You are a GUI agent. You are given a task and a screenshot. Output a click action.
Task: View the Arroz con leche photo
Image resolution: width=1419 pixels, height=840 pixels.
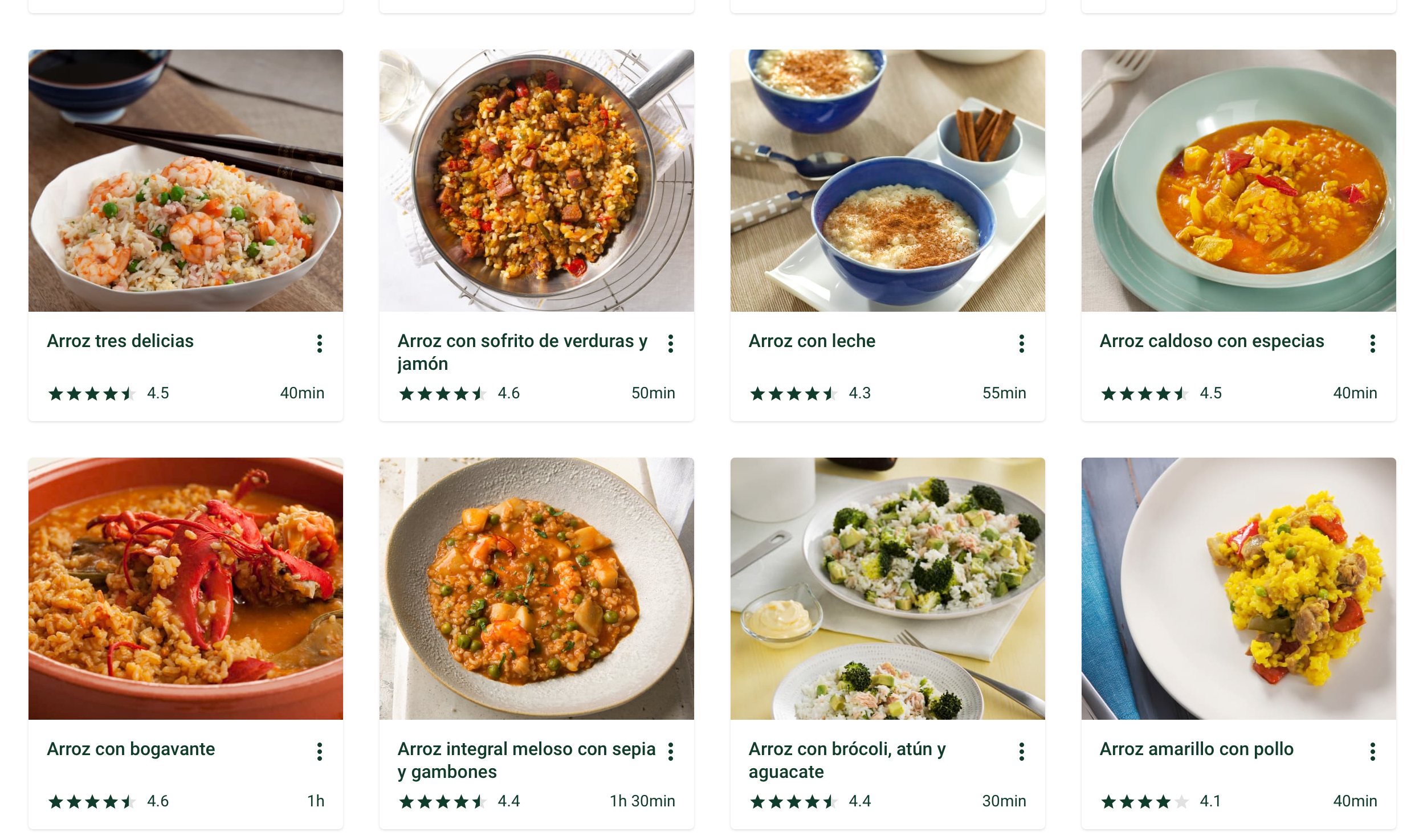[x=888, y=181]
